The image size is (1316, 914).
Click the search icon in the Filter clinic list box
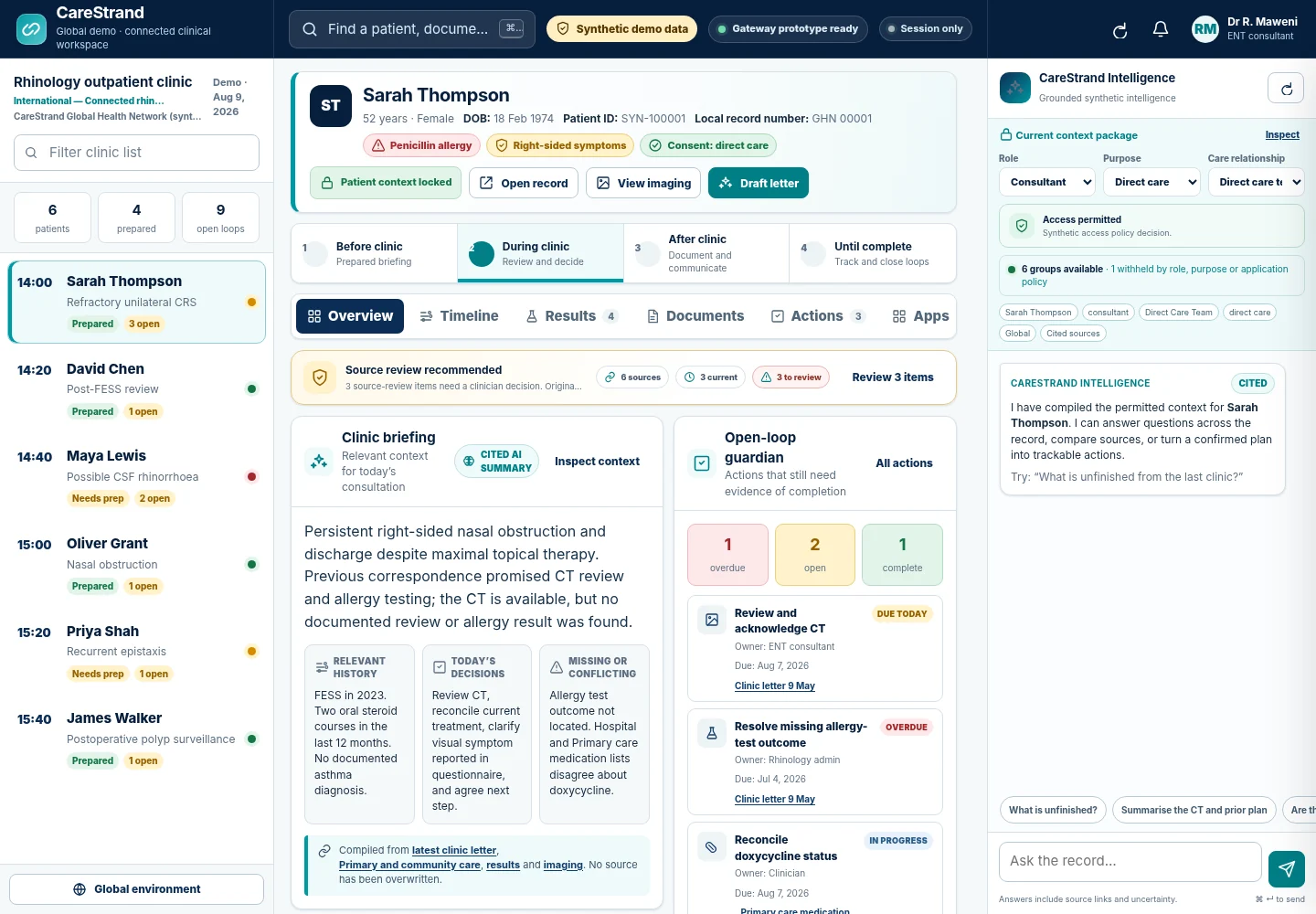pos(31,153)
